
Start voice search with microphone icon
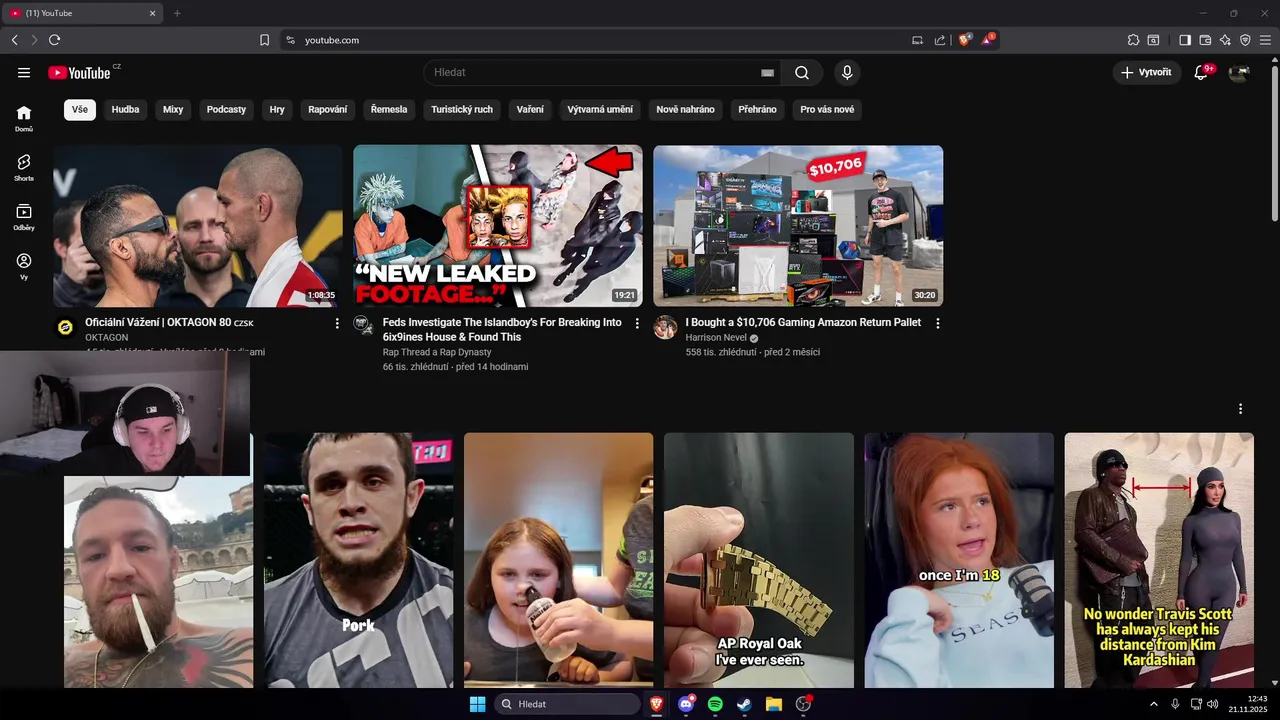pyautogui.click(x=847, y=72)
